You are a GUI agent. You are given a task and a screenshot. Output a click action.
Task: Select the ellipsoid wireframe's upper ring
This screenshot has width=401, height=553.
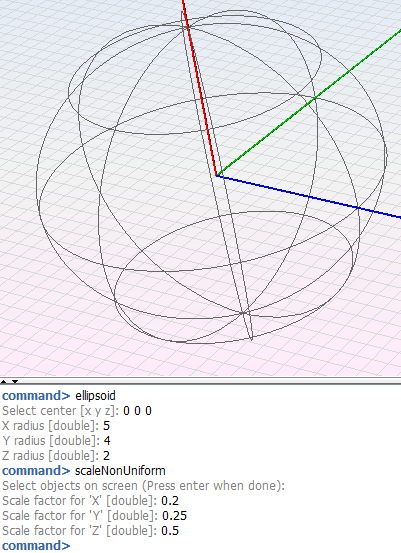68,92
